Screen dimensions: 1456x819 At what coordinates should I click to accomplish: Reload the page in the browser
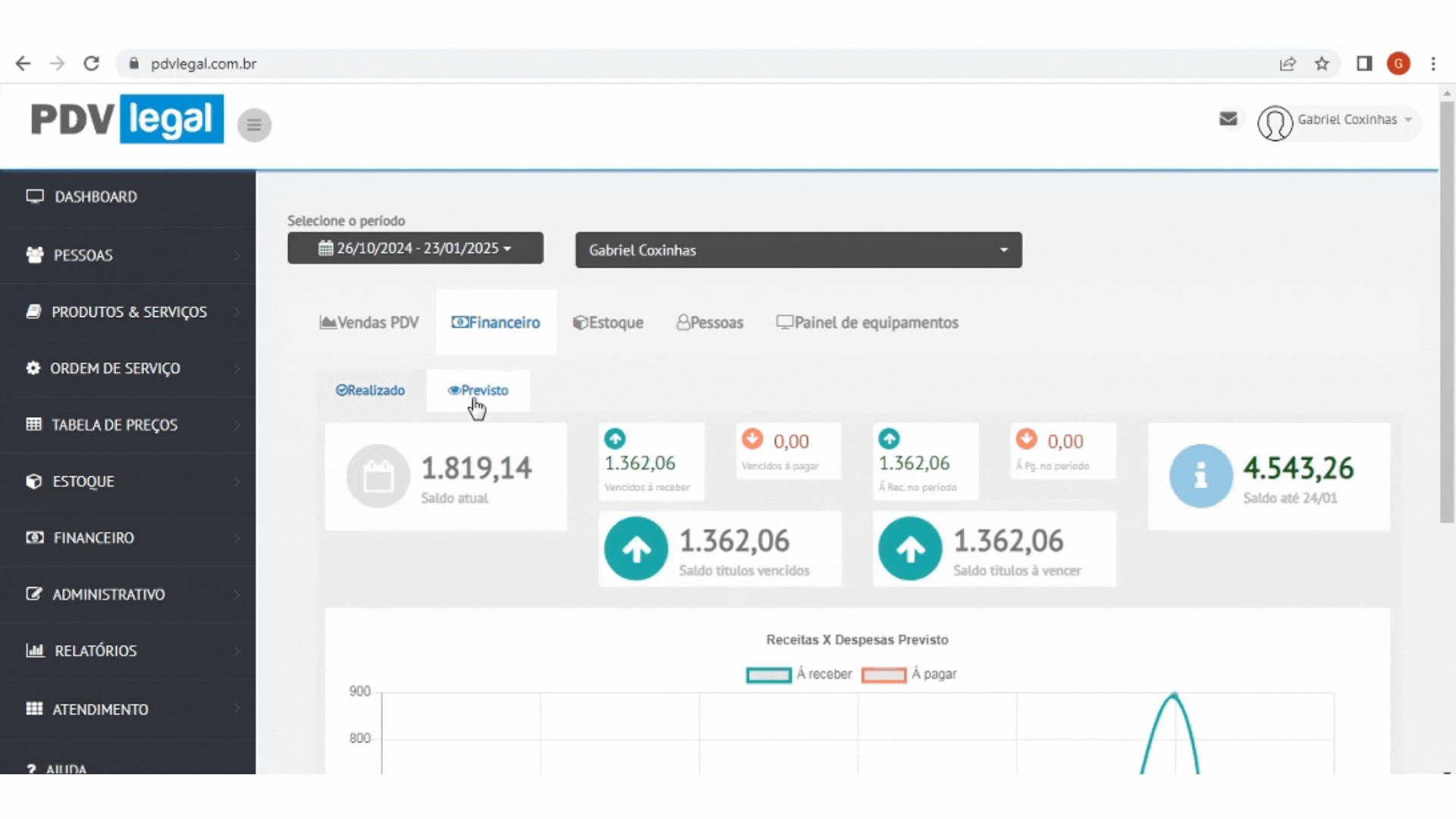pyautogui.click(x=92, y=64)
